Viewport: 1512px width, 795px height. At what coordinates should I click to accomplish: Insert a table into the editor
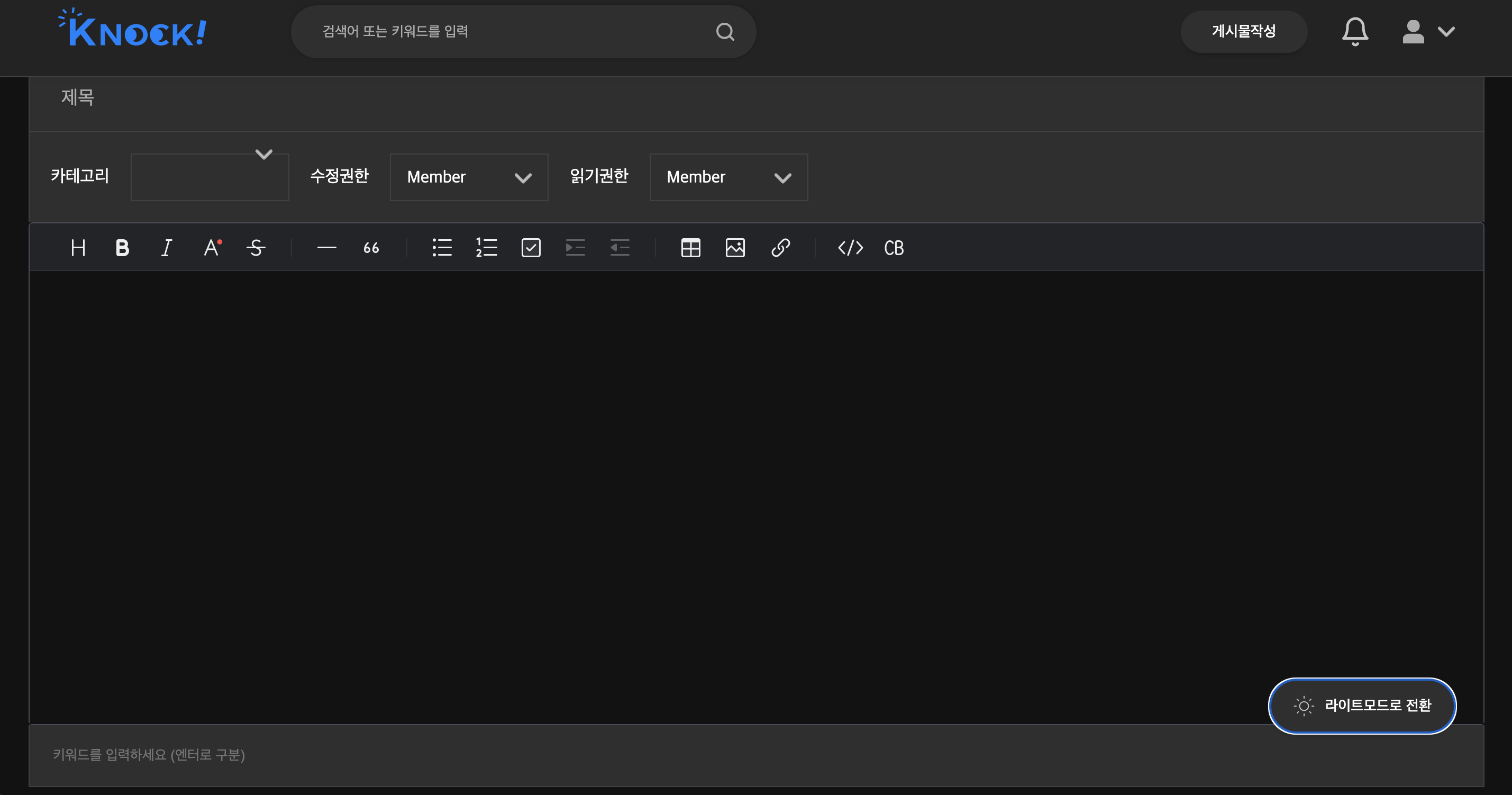[x=690, y=248]
